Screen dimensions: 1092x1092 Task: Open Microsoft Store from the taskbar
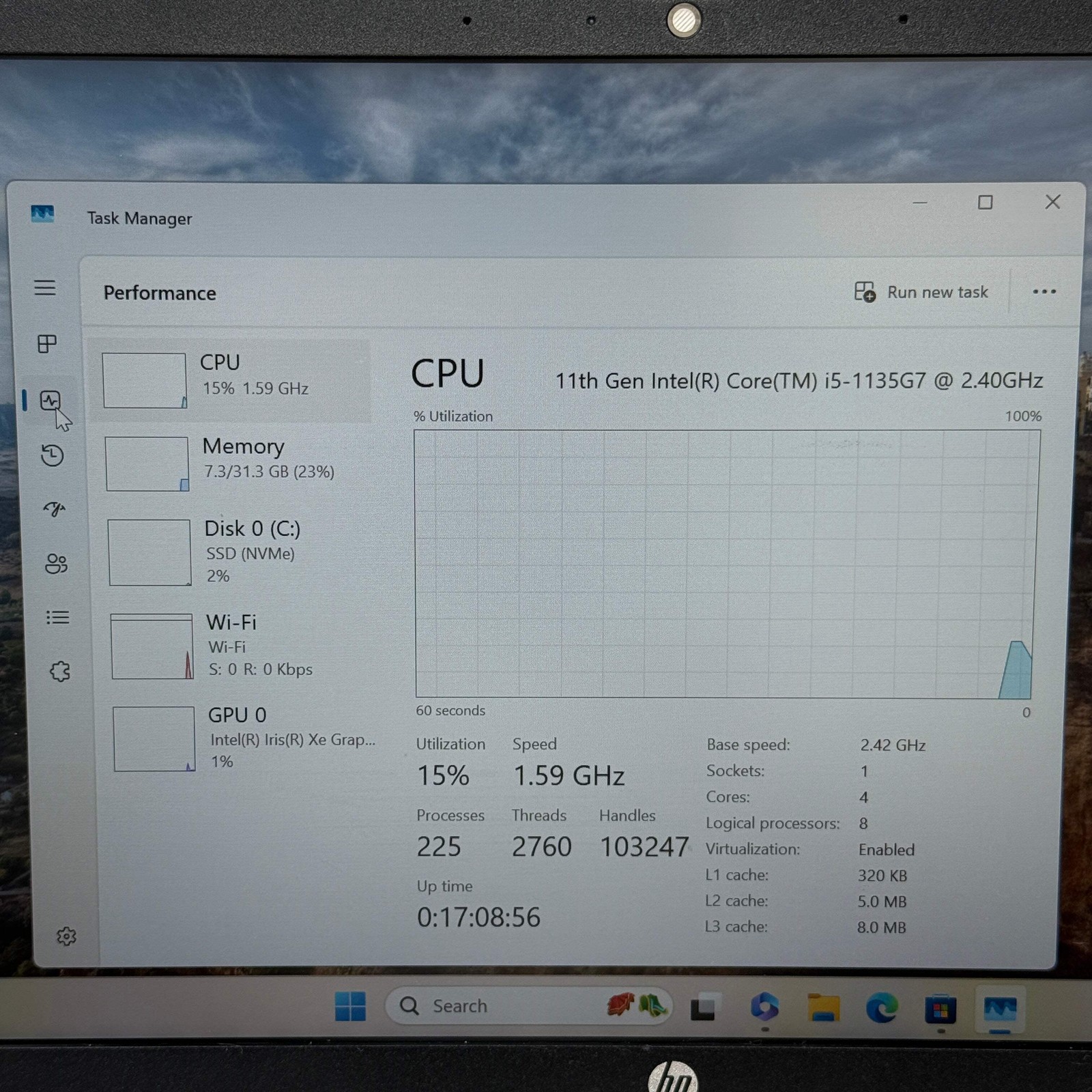pyautogui.click(x=940, y=1009)
